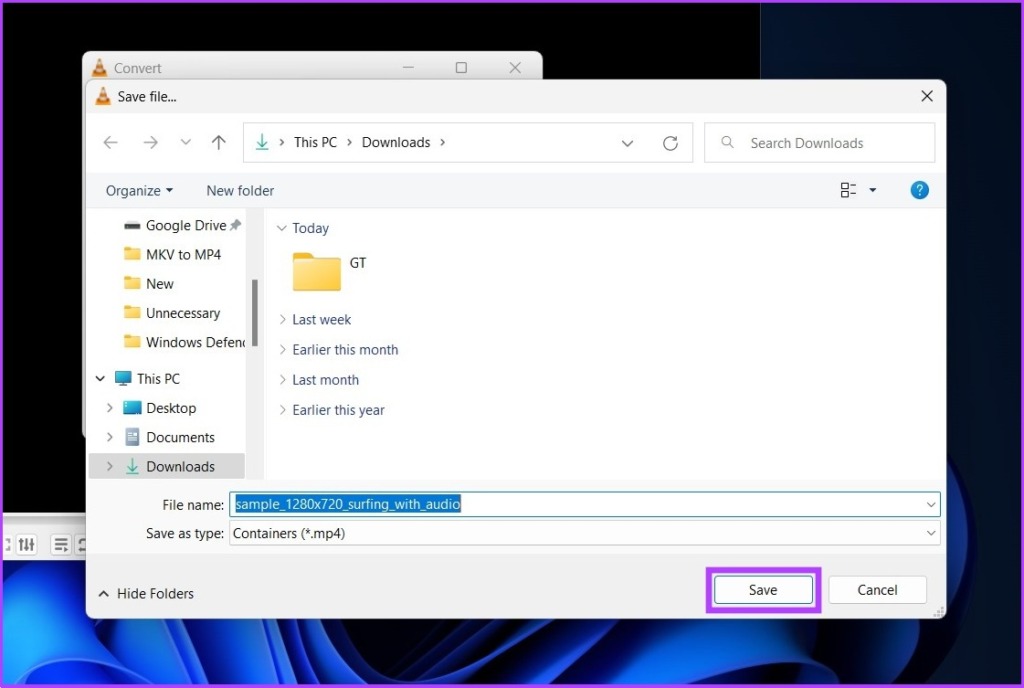Minimize the Convert window
The image size is (1024, 688).
coord(408,67)
